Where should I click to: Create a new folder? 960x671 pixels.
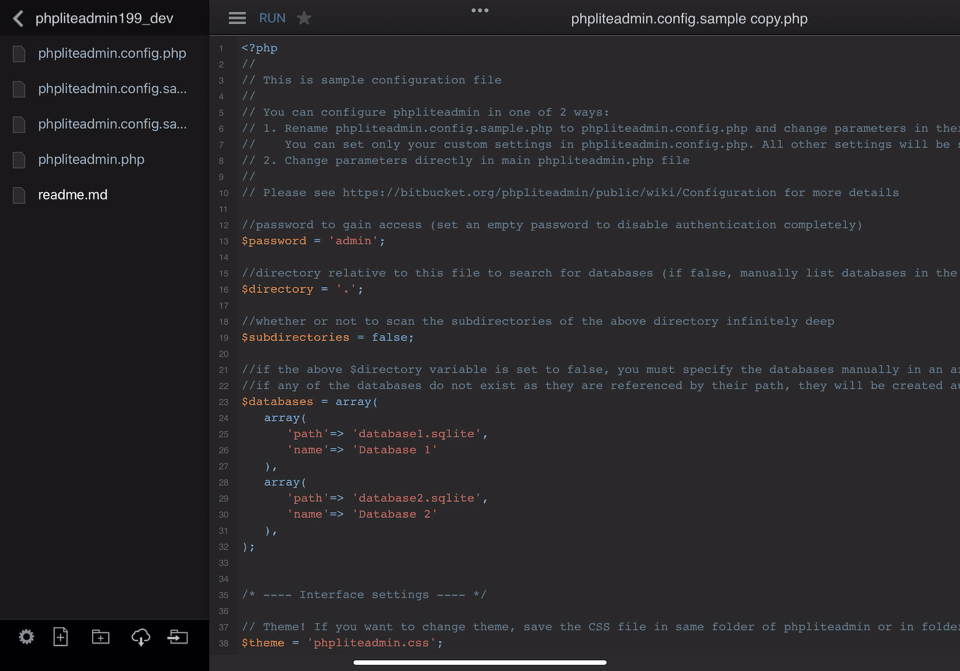tap(100, 637)
